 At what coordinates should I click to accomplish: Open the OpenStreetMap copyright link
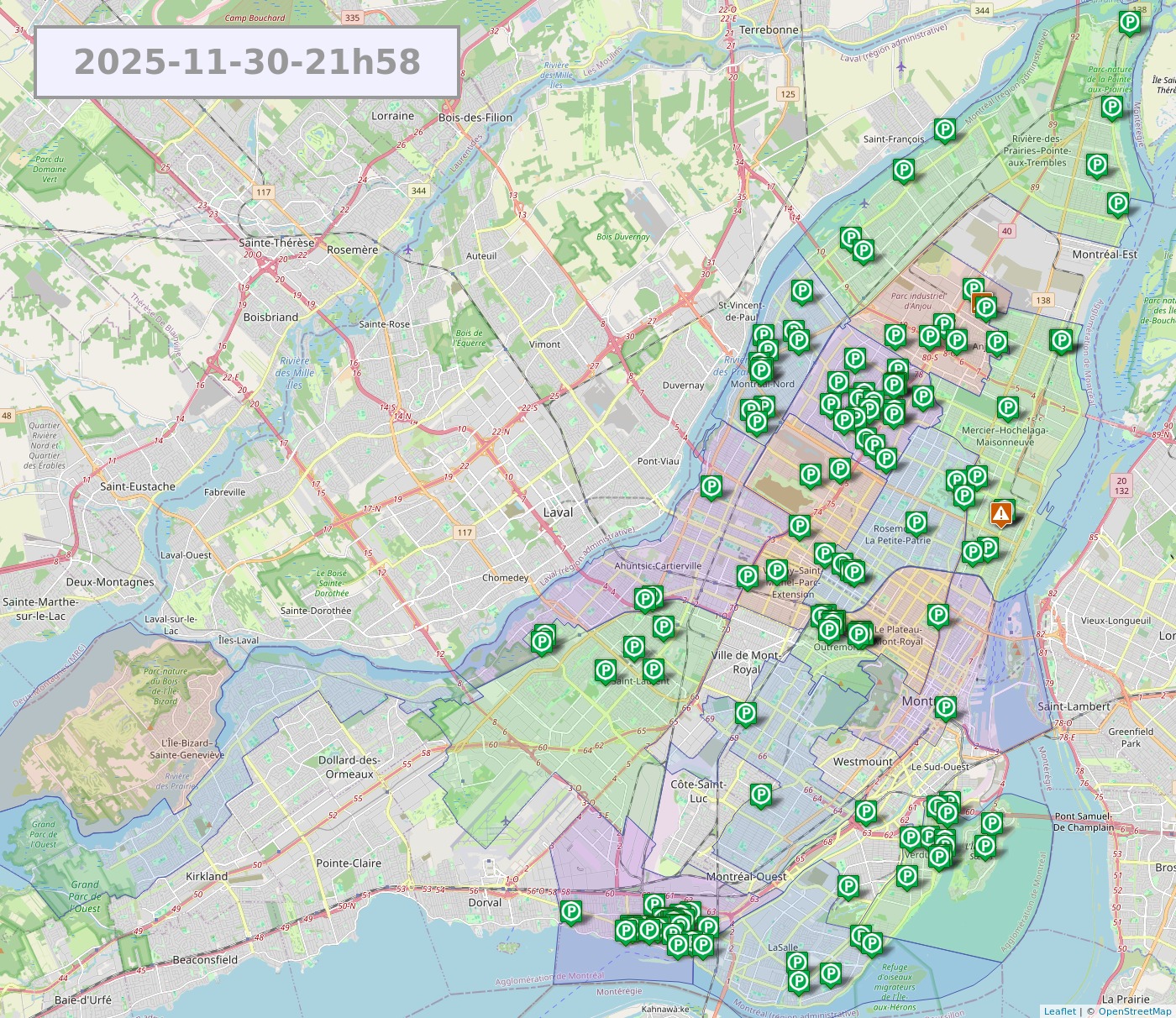(1134, 1011)
